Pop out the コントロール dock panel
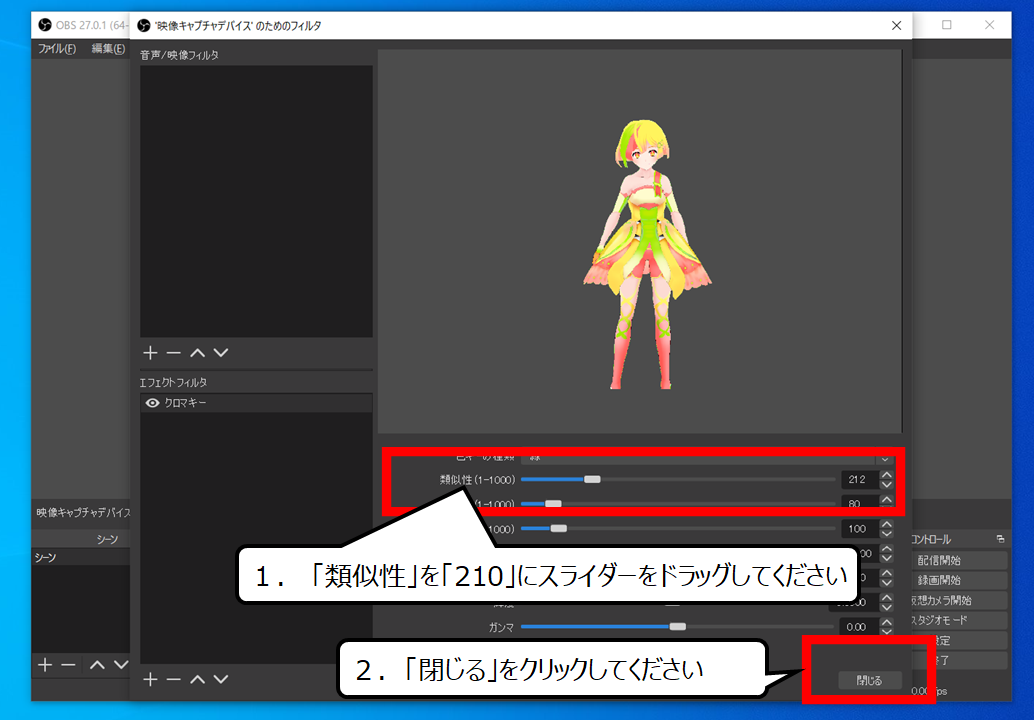The width and height of the screenshot is (1034, 720). (x=1000, y=539)
